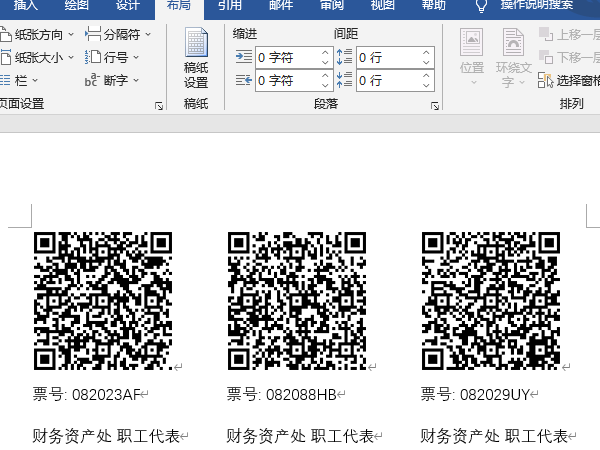The image size is (600, 450).
Task: Open the 选择窗格 selection pane
Action: (x=569, y=80)
